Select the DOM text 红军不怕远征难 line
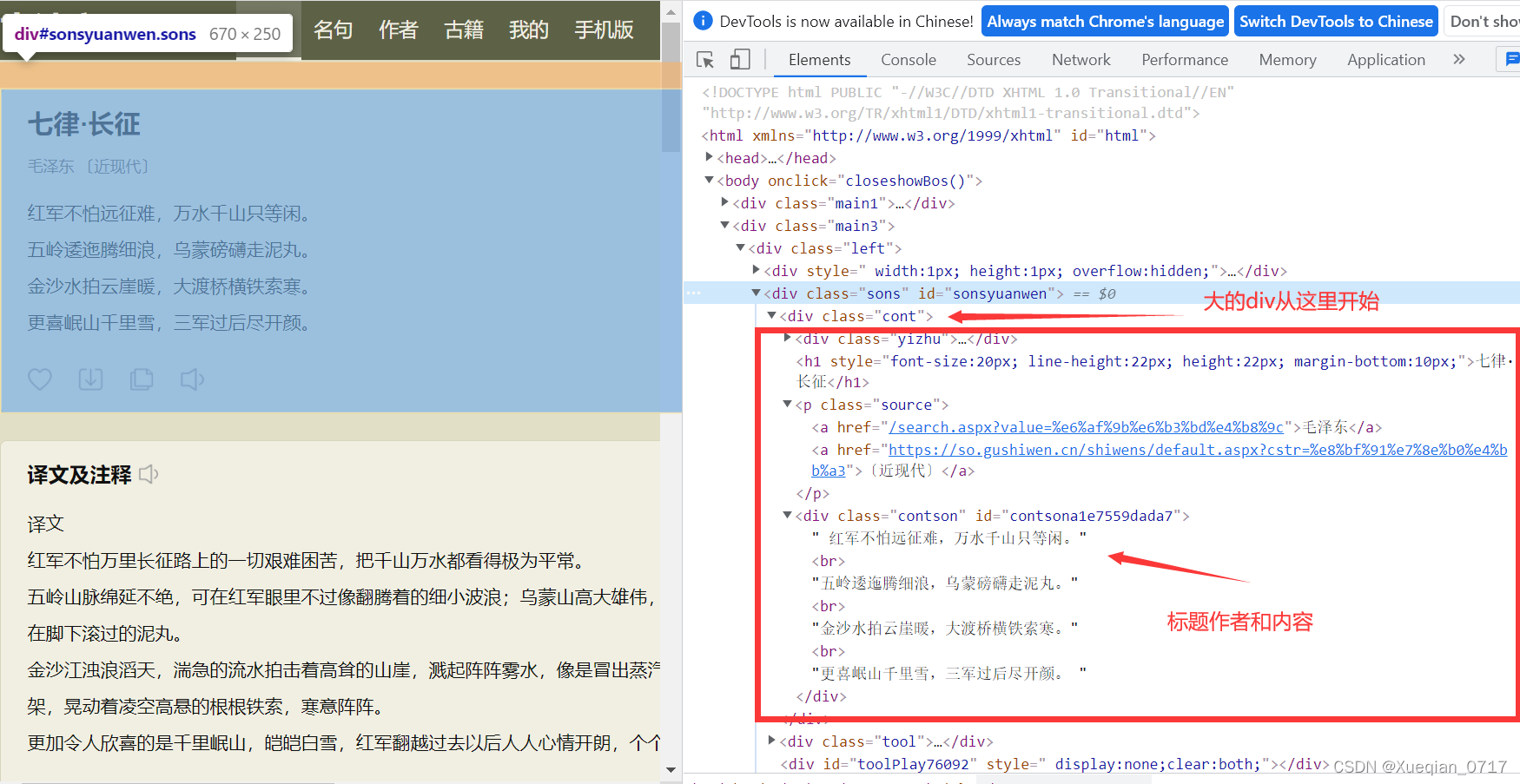 point(949,538)
